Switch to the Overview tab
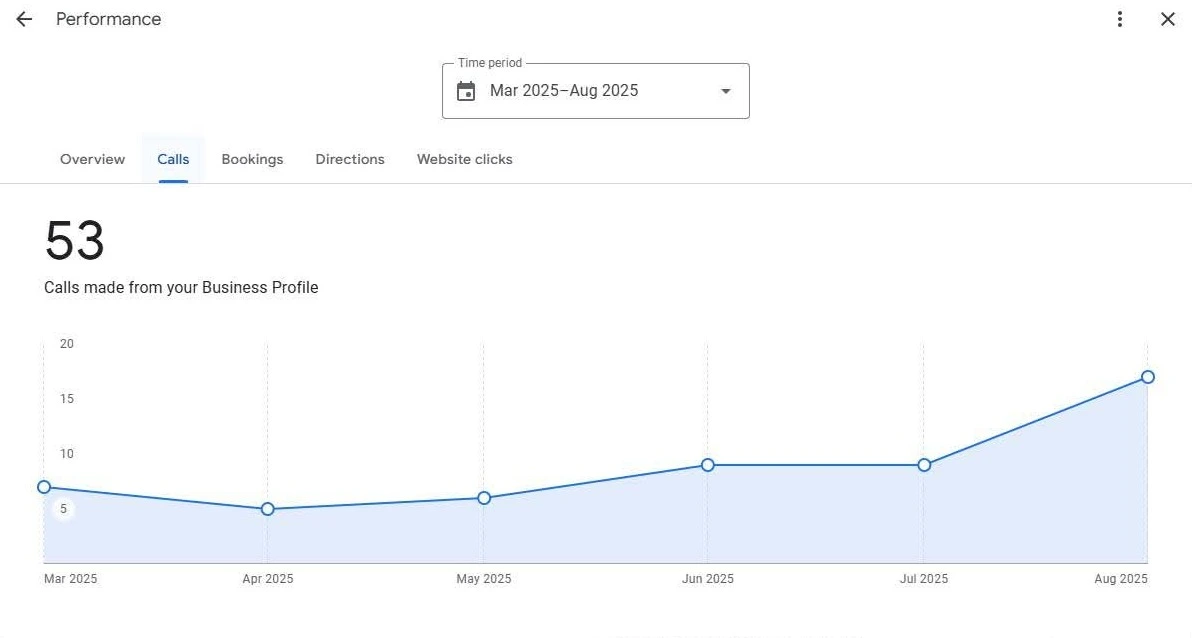Image resolution: width=1192 pixels, height=638 pixels. coord(92,159)
